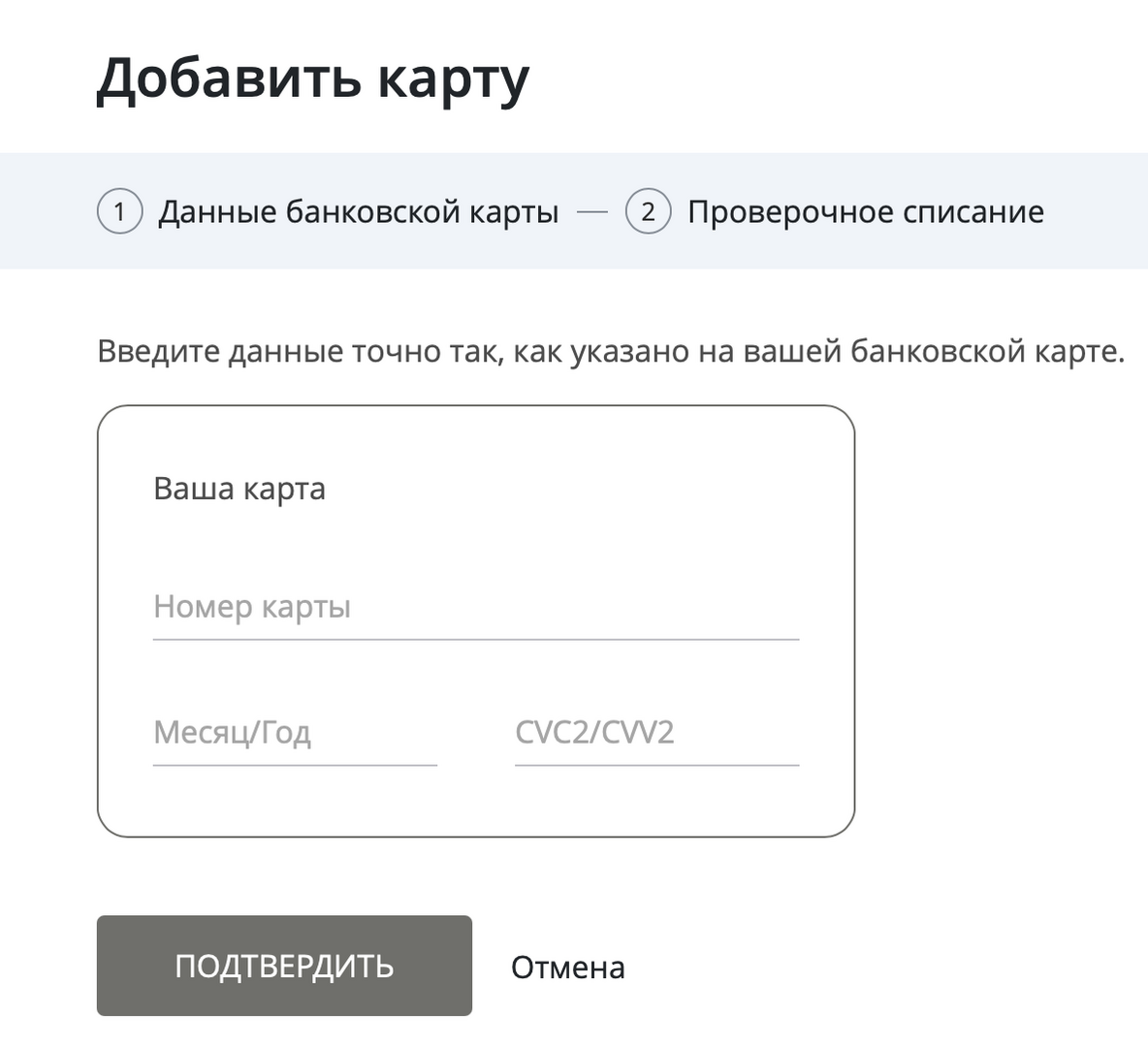Click the dash separator between the steps
The image size is (1148, 1047).
[x=592, y=211]
